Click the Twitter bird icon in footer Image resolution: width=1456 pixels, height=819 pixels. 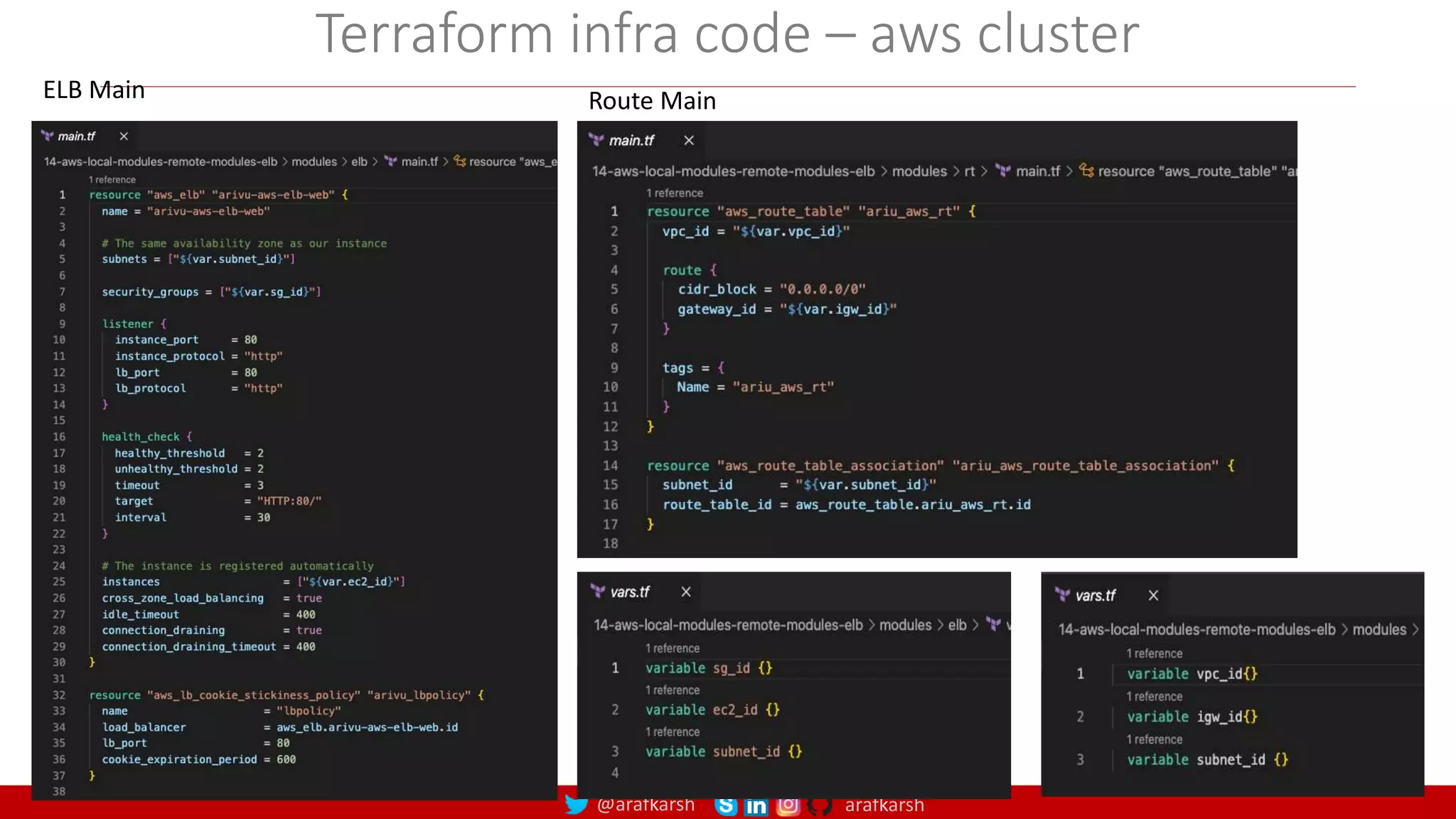pyautogui.click(x=576, y=804)
